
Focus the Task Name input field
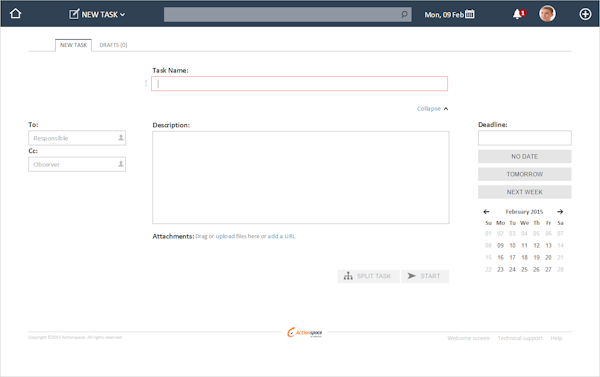(299, 84)
